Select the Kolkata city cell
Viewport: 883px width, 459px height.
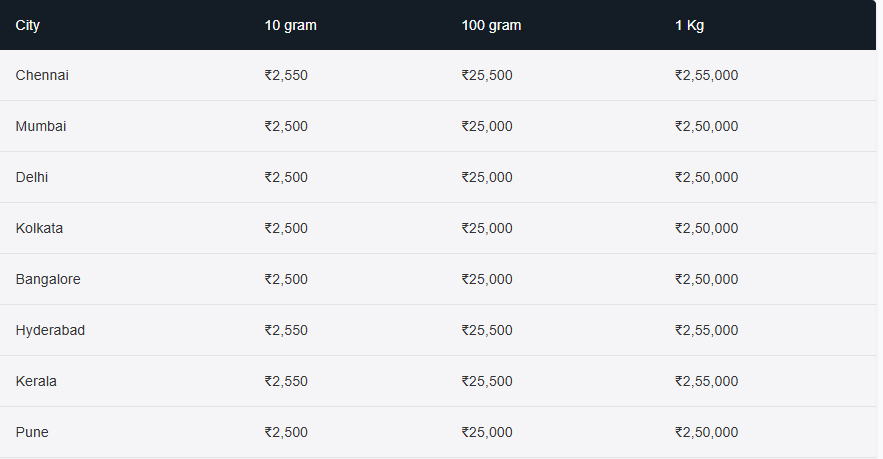tap(39, 228)
